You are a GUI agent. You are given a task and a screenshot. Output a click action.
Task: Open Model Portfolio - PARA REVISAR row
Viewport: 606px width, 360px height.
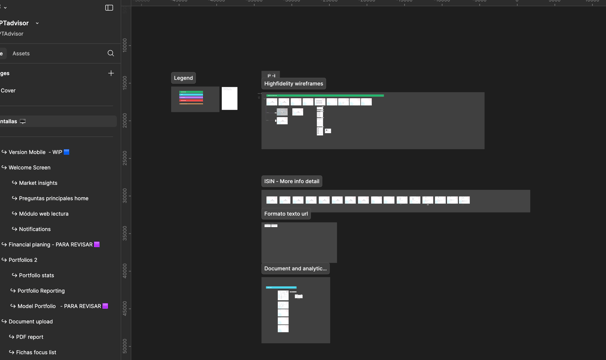pos(58,306)
